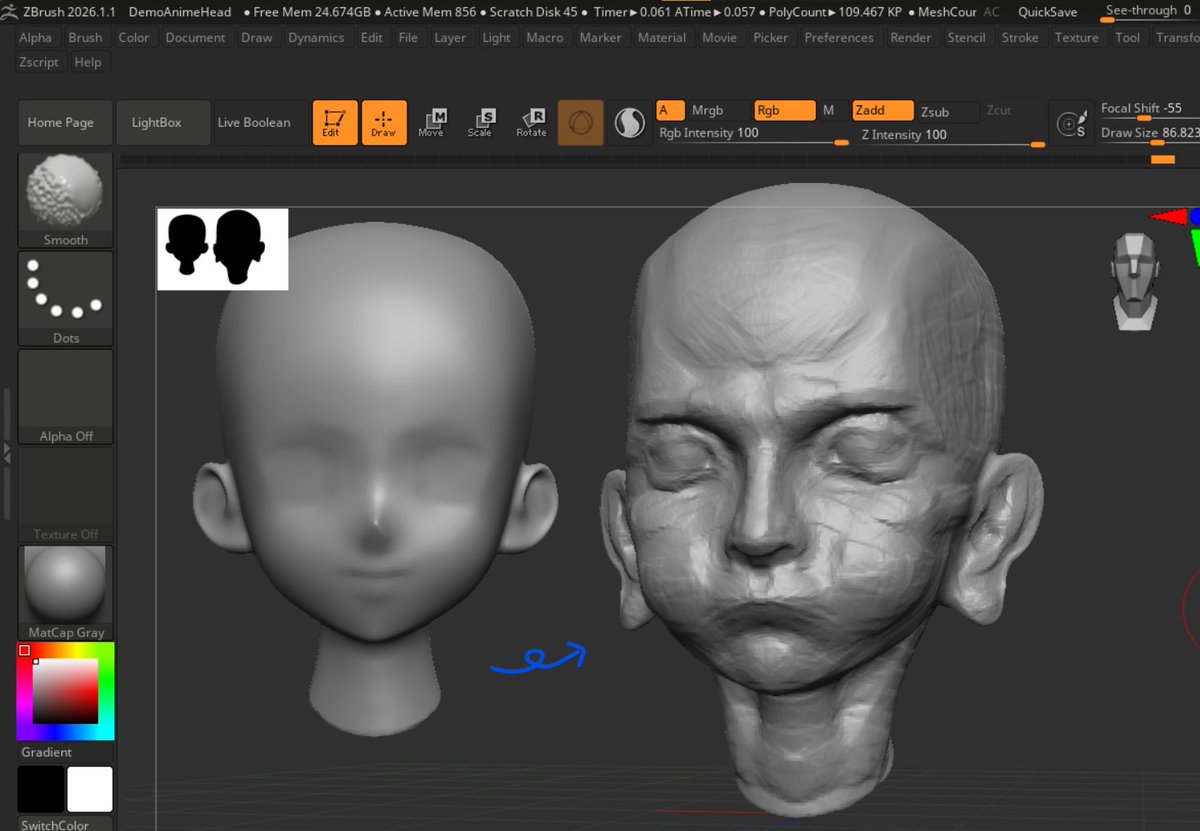1200x831 pixels.
Task: Open the Stroke menu
Action: click(1020, 38)
